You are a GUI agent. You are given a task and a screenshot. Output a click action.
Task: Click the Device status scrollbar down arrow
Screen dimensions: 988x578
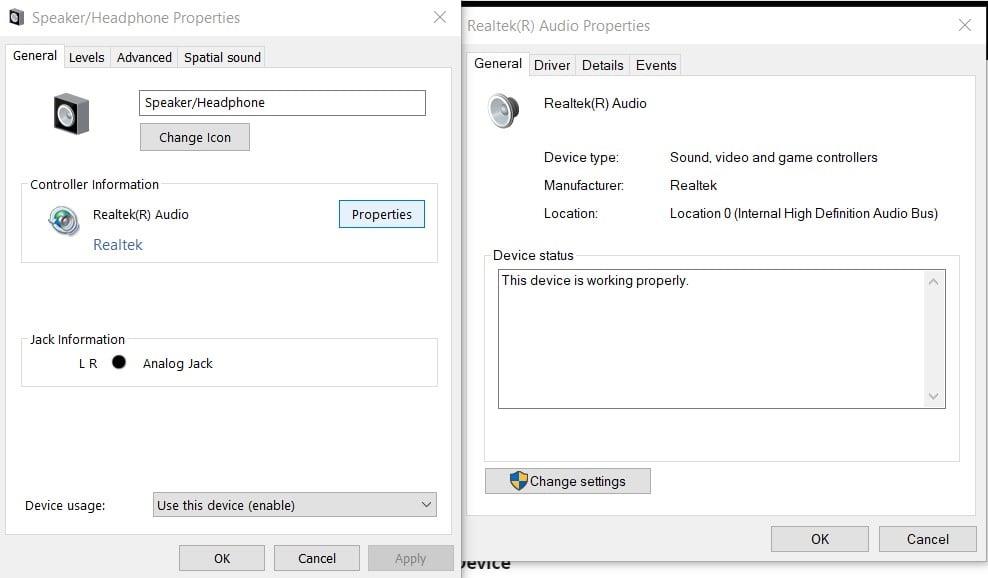point(934,396)
